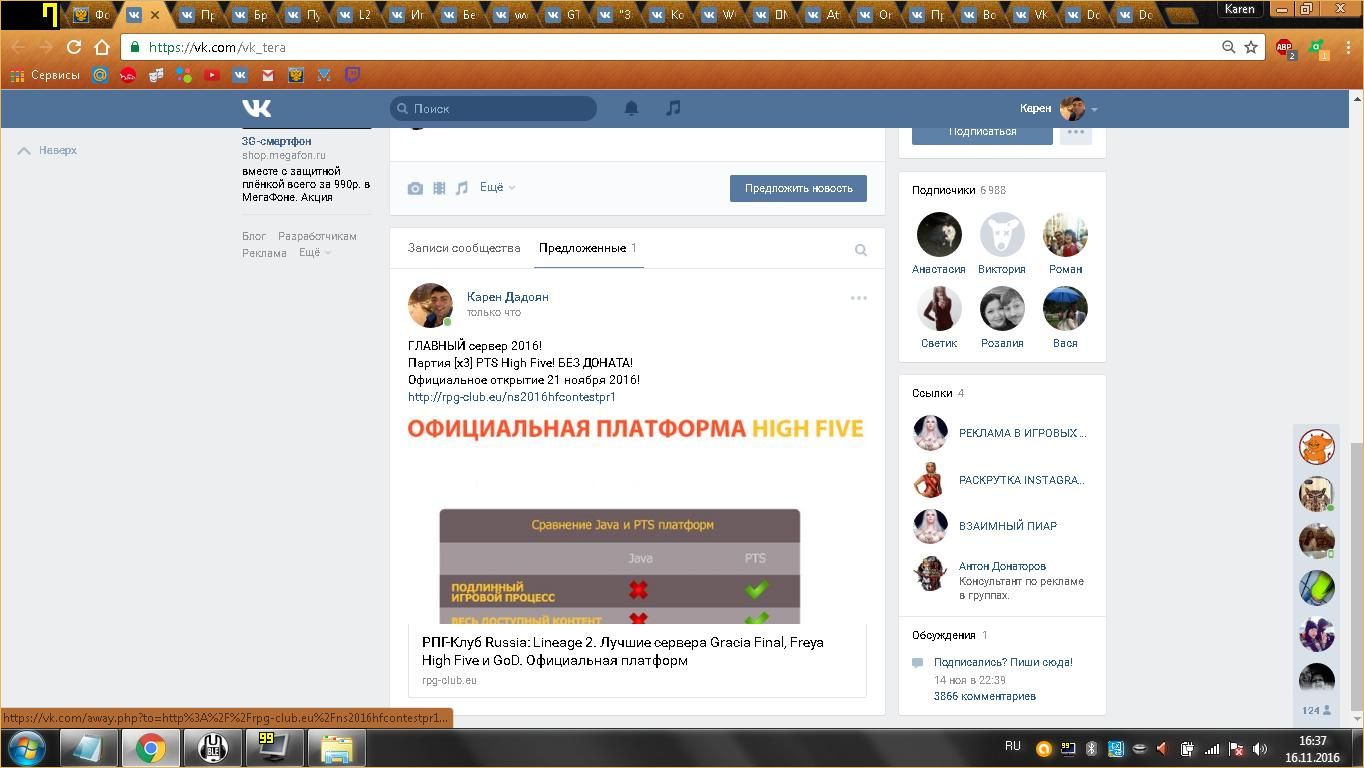The image size is (1364, 768).
Task: Open the volume speaker tray icon
Action: coord(1260,748)
